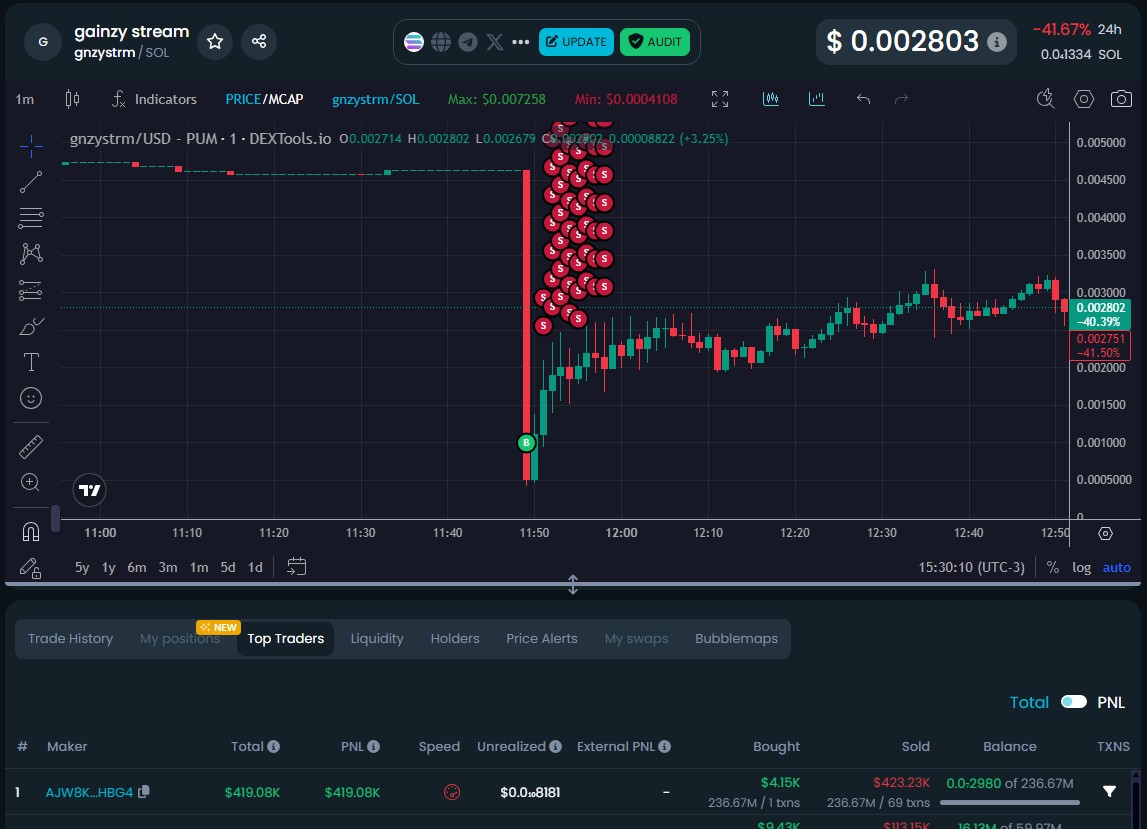The width and height of the screenshot is (1147, 829).
Task: Open maker AJW8K...HBG4 wallet link
Action: pyautogui.click(x=89, y=792)
